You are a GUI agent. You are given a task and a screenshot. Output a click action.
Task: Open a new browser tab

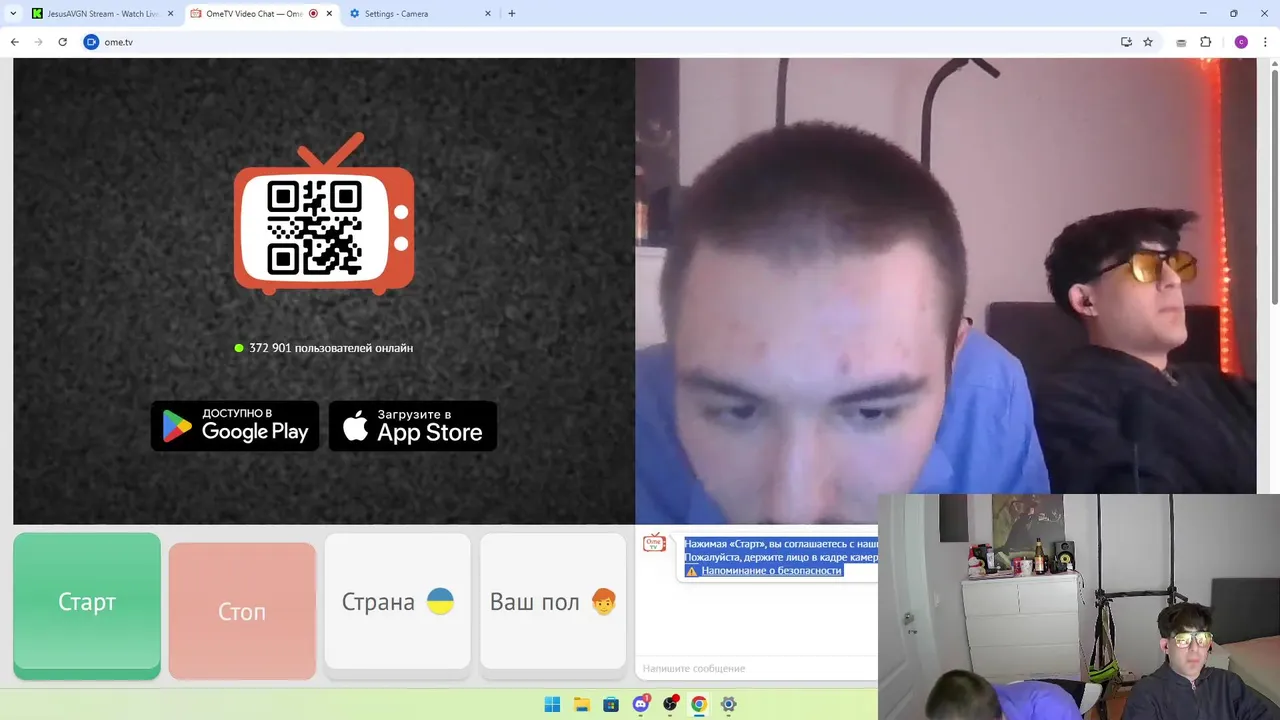point(512,14)
